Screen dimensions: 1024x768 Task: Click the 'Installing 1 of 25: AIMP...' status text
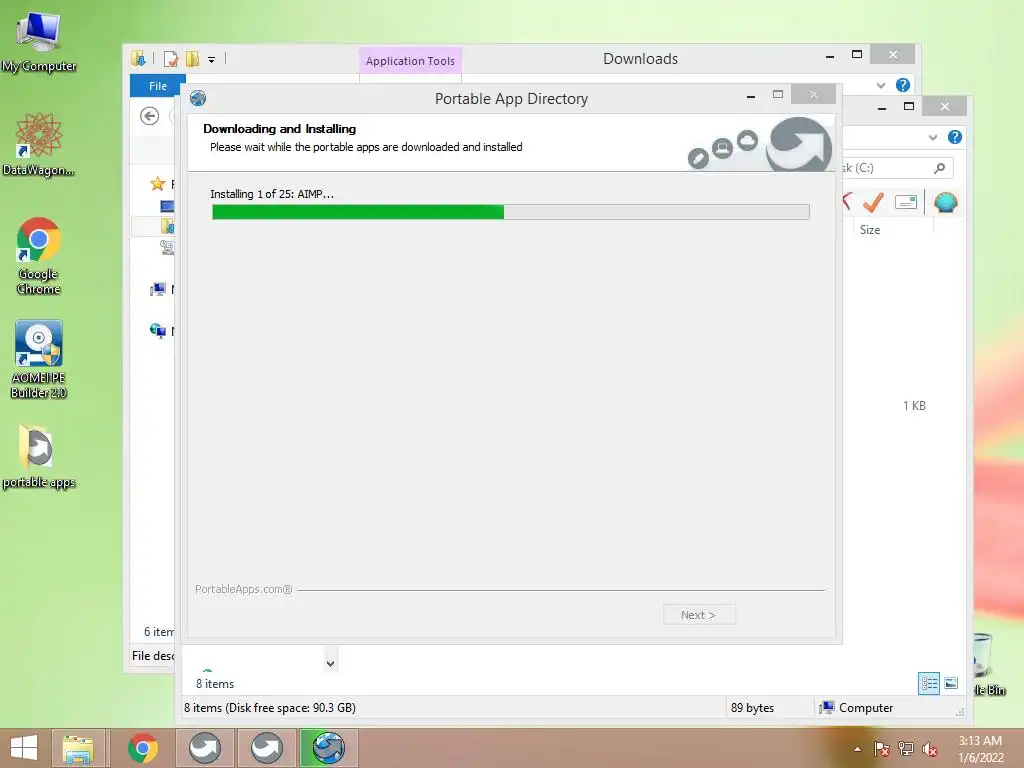pos(272,194)
